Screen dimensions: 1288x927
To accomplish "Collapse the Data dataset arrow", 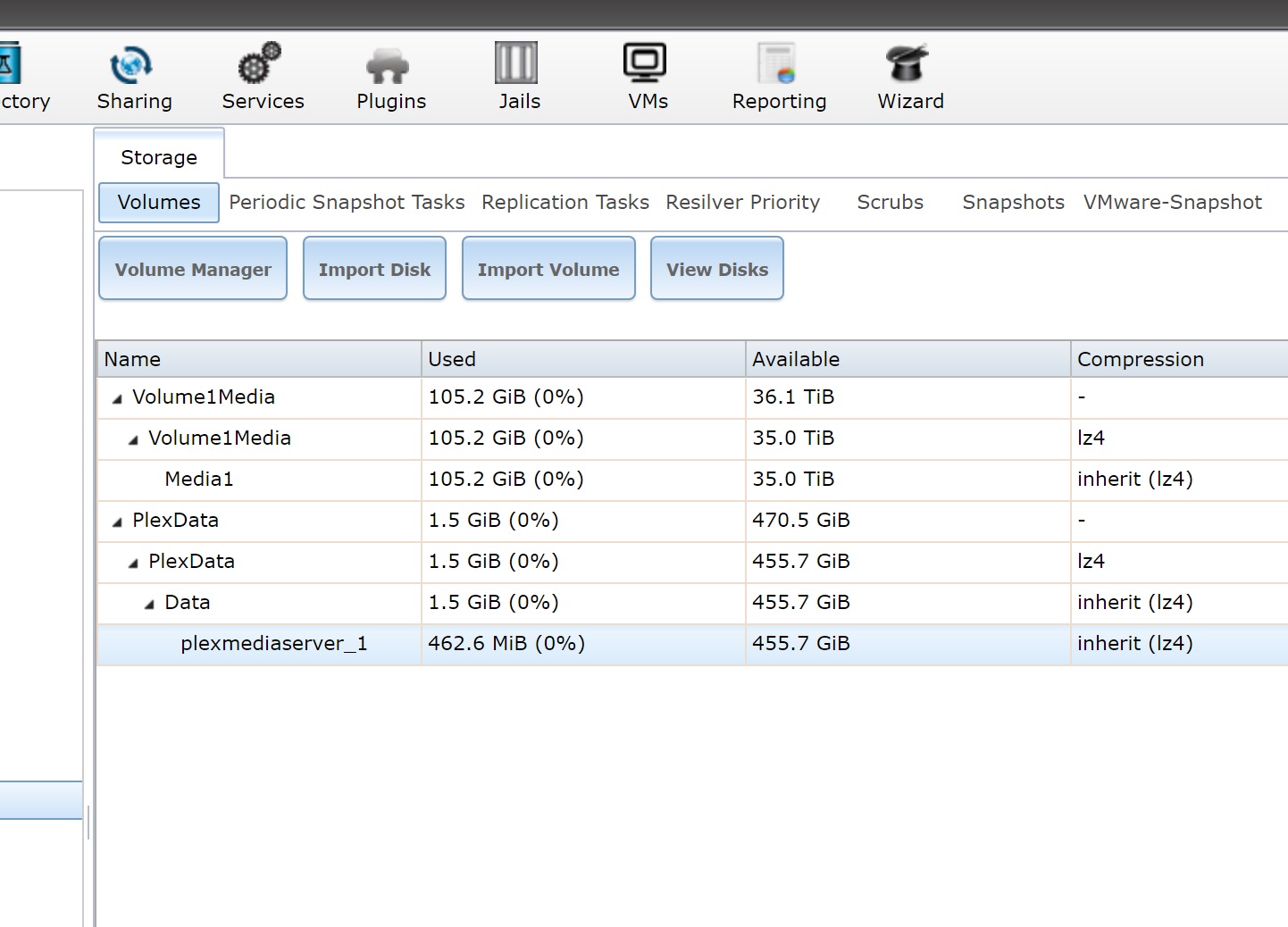I will (149, 605).
